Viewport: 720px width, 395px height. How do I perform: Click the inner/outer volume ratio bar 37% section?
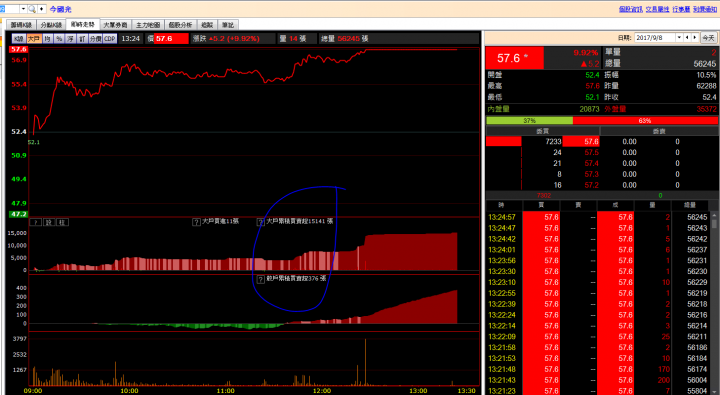pos(529,120)
